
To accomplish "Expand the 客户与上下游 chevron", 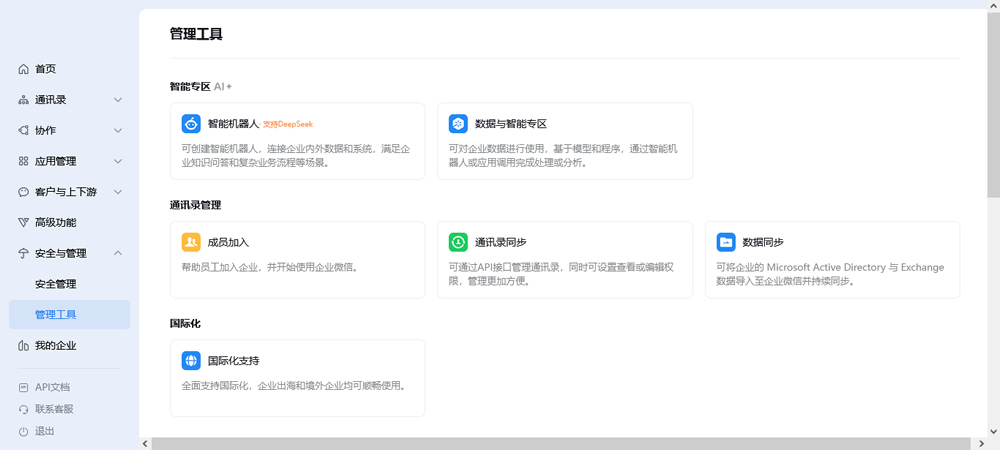I will click(118, 192).
